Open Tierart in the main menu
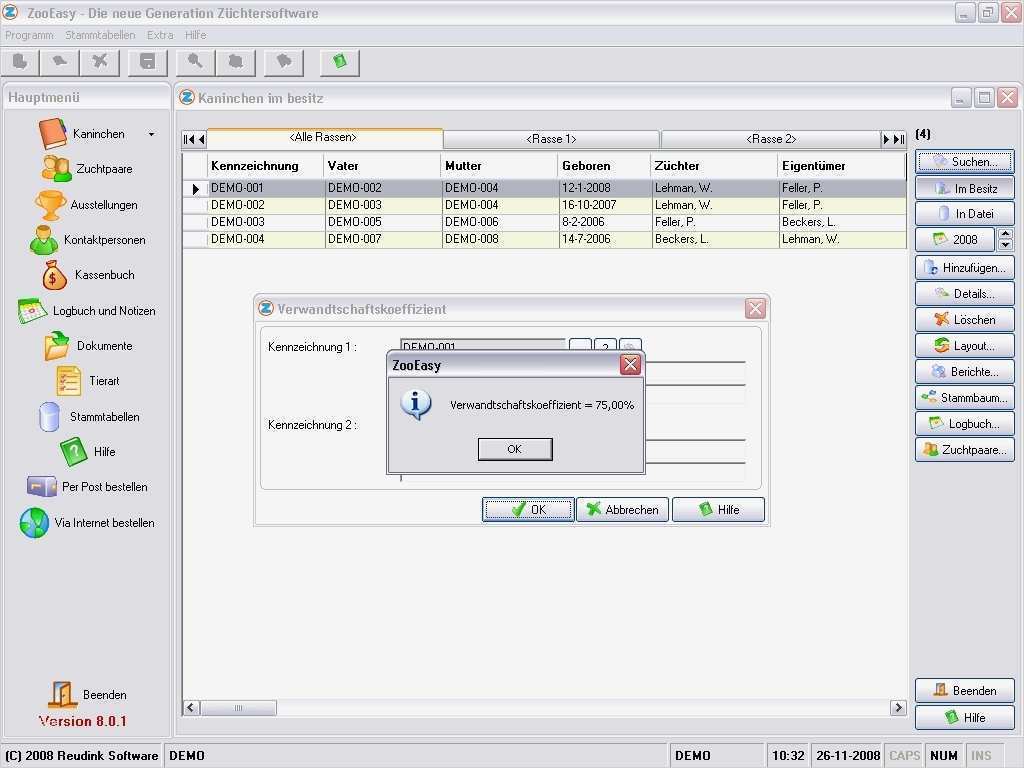 [x=88, y=381]
